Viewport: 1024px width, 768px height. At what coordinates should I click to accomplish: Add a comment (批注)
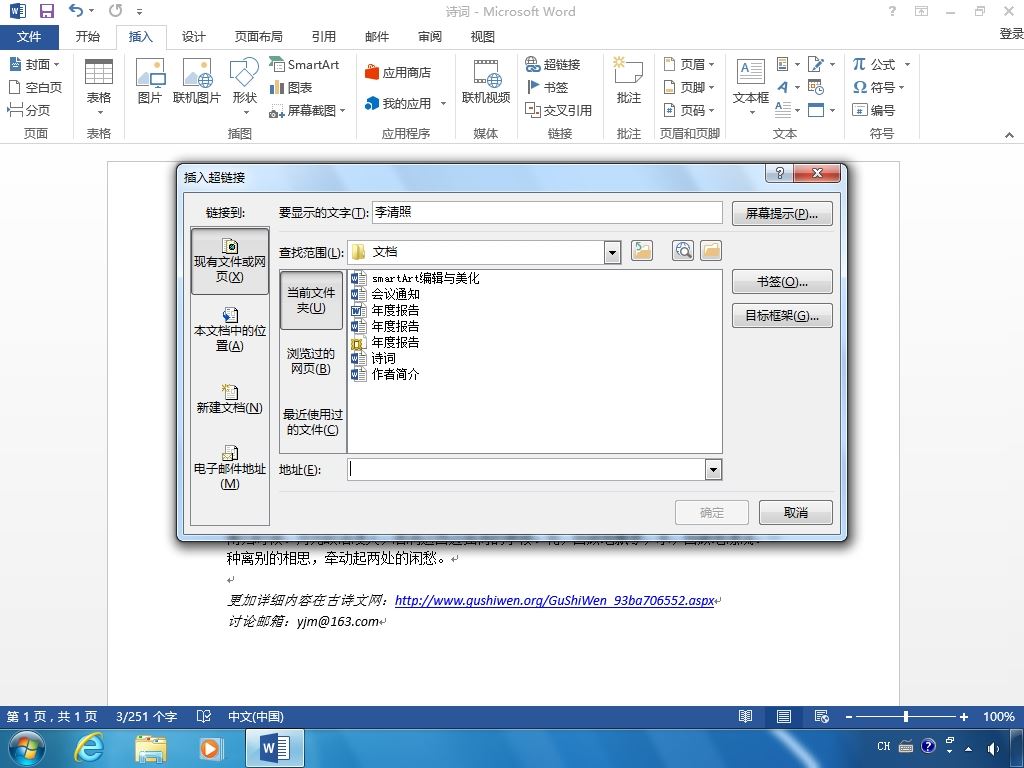click(628, 81)
